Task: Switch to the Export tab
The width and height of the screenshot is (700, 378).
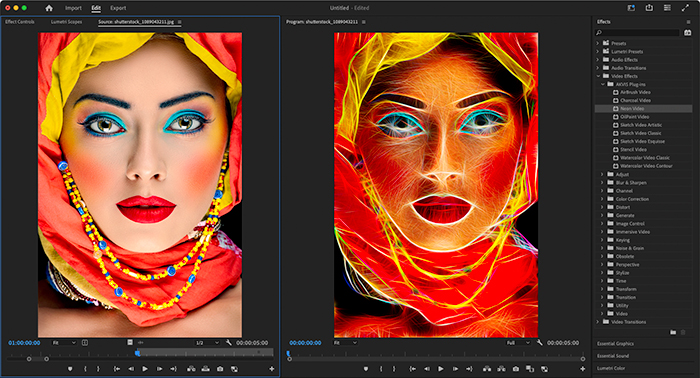Action: pyautogui.click(x=118, y=8)
